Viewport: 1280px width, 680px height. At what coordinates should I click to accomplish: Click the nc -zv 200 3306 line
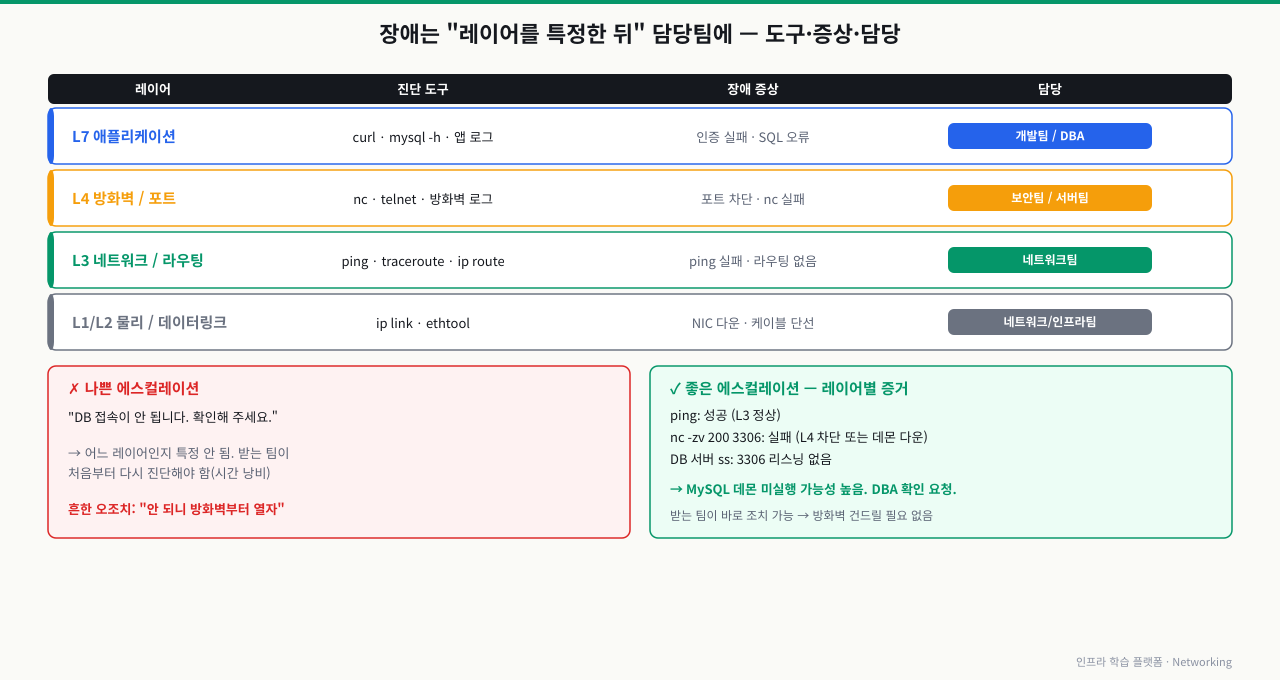pyautogui.click(x=799, y=437)
